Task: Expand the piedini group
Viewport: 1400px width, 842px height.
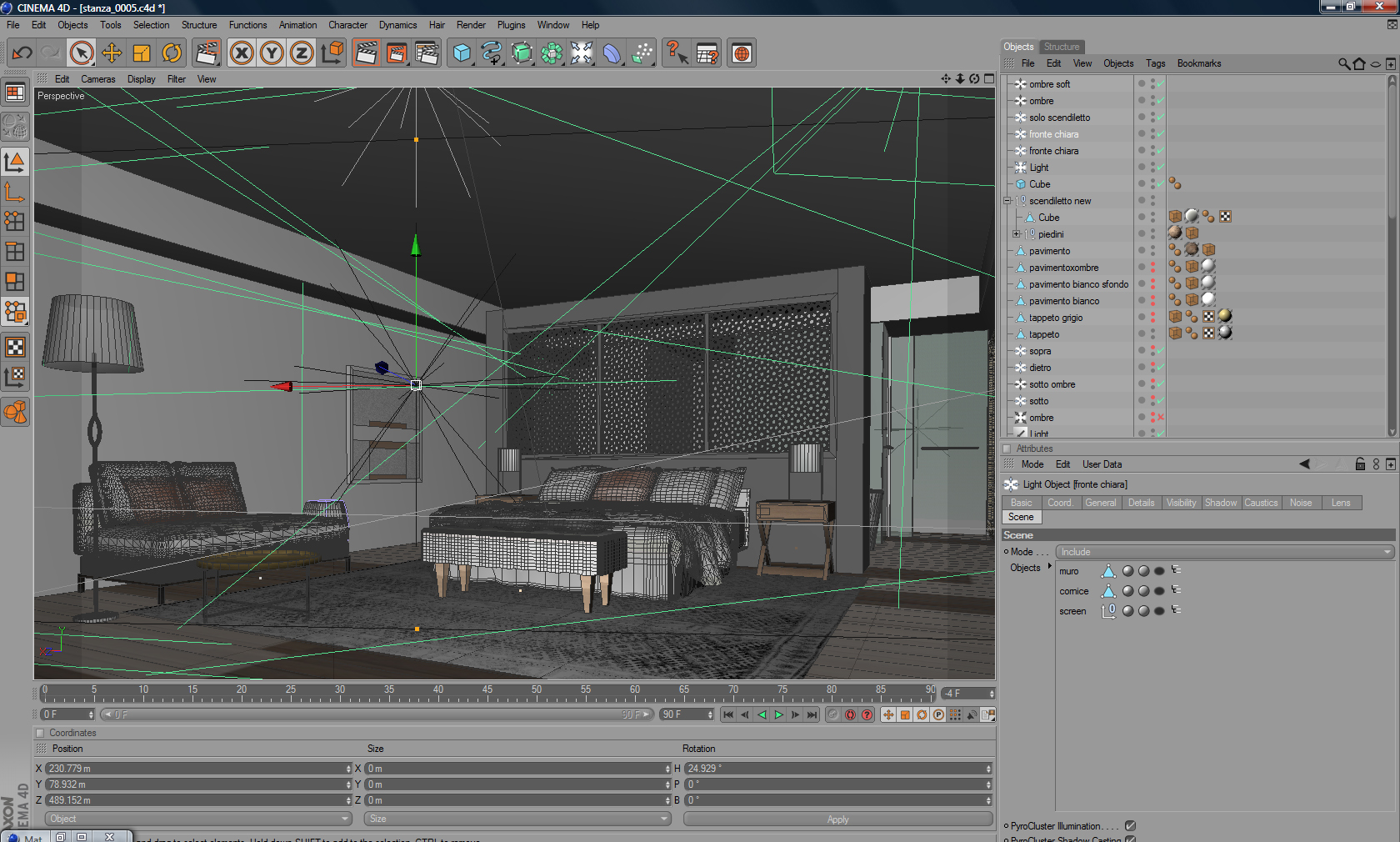Action: [1016, 234]
